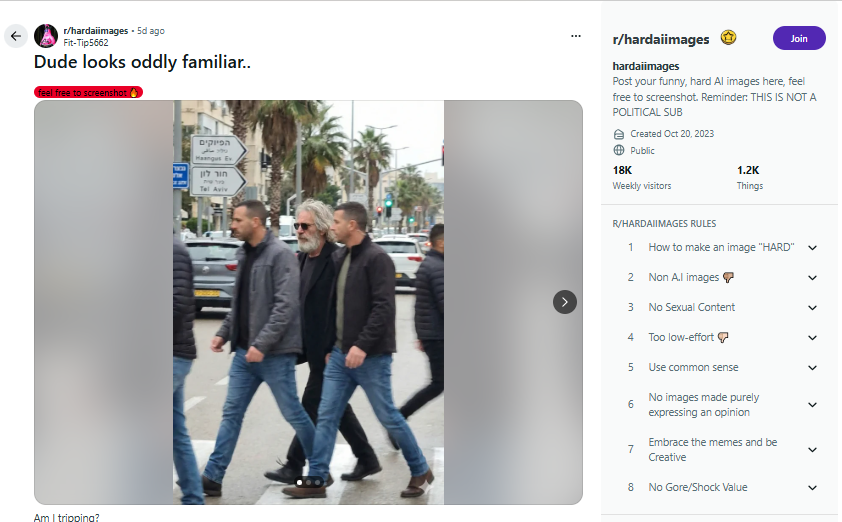Click the Public globe icon
This screenshot has width=842, height=522.
619,150
